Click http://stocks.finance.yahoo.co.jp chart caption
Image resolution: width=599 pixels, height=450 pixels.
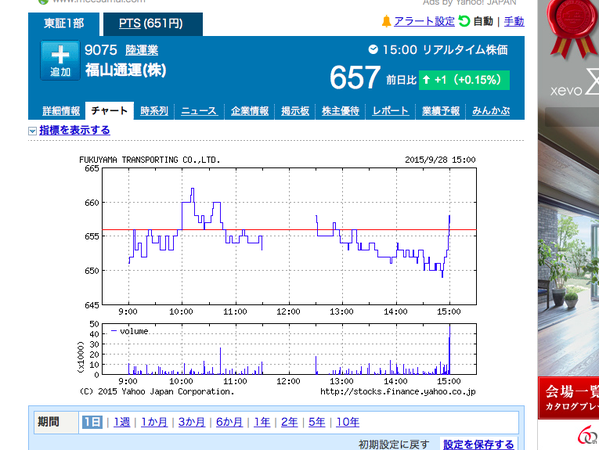click(x=398, y=392)
